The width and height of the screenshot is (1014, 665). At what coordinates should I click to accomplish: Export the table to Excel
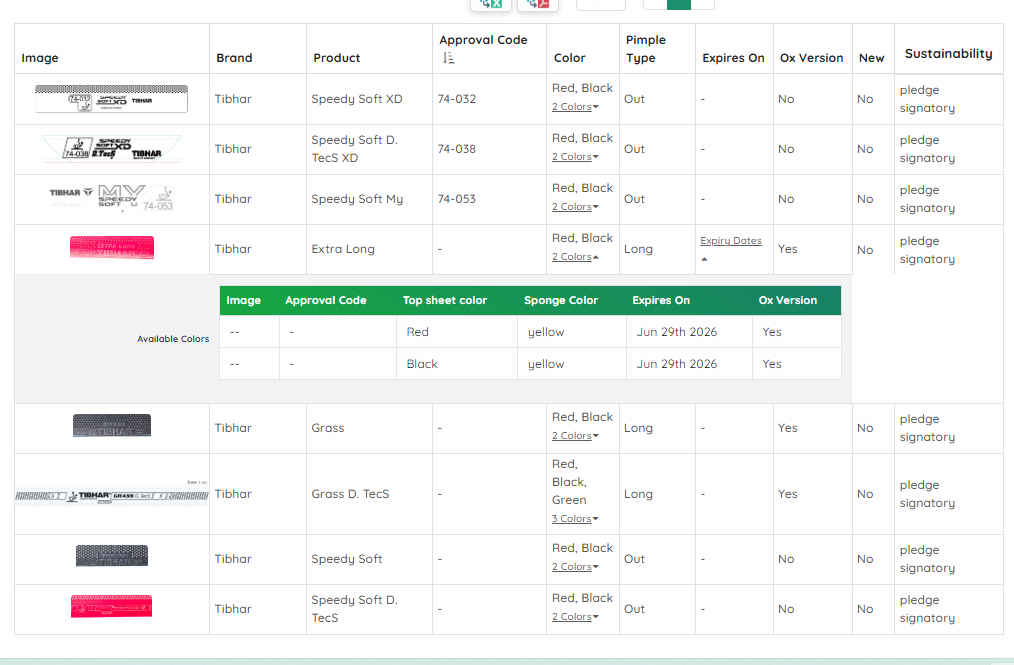(x=491, y=4)
